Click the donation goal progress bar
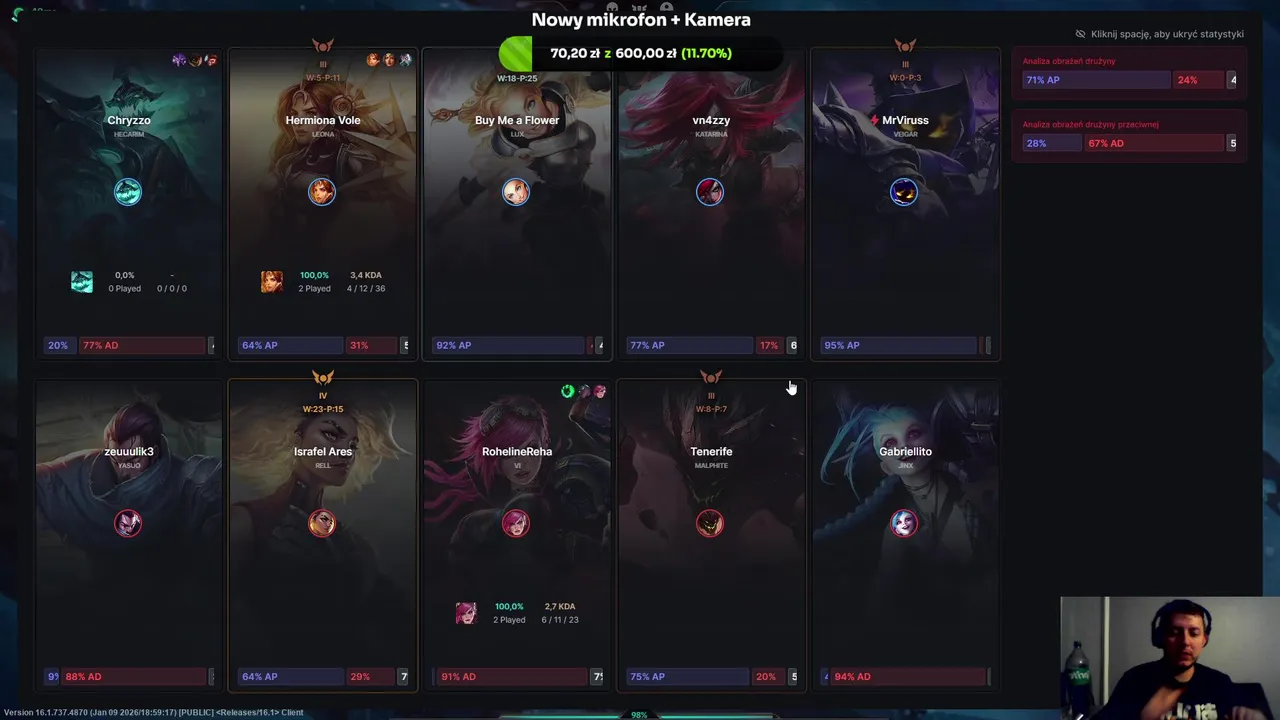Viewport: 1280px width, 720px height. click(641, 53)
